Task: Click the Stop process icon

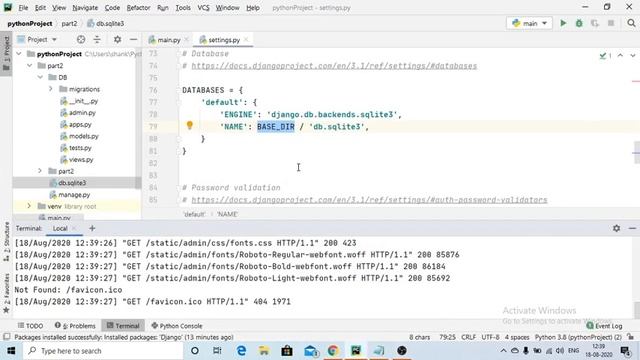Action: [x=611, y=23]
